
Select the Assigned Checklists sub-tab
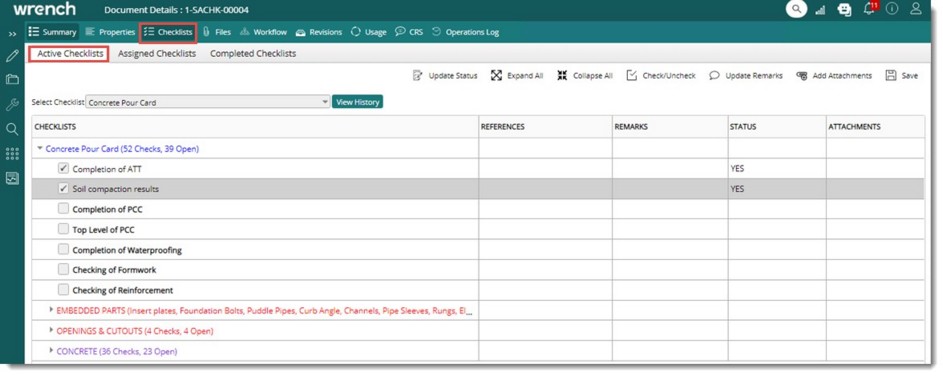coord(157,54)
